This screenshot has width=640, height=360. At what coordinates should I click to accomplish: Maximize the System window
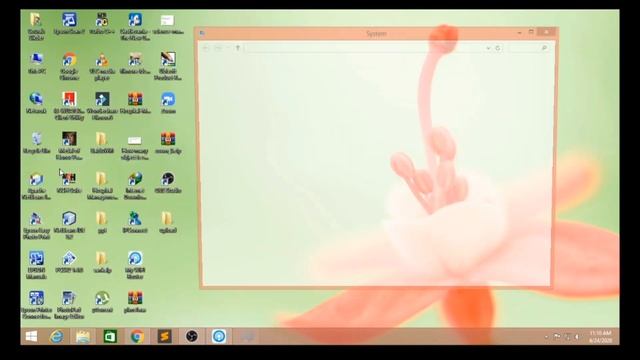[531, 32]
